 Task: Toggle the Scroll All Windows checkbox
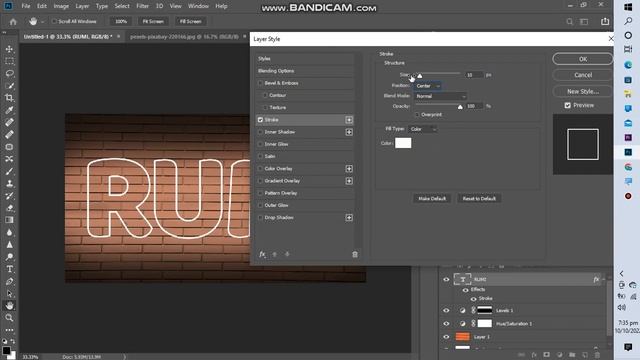coord(53,21)
